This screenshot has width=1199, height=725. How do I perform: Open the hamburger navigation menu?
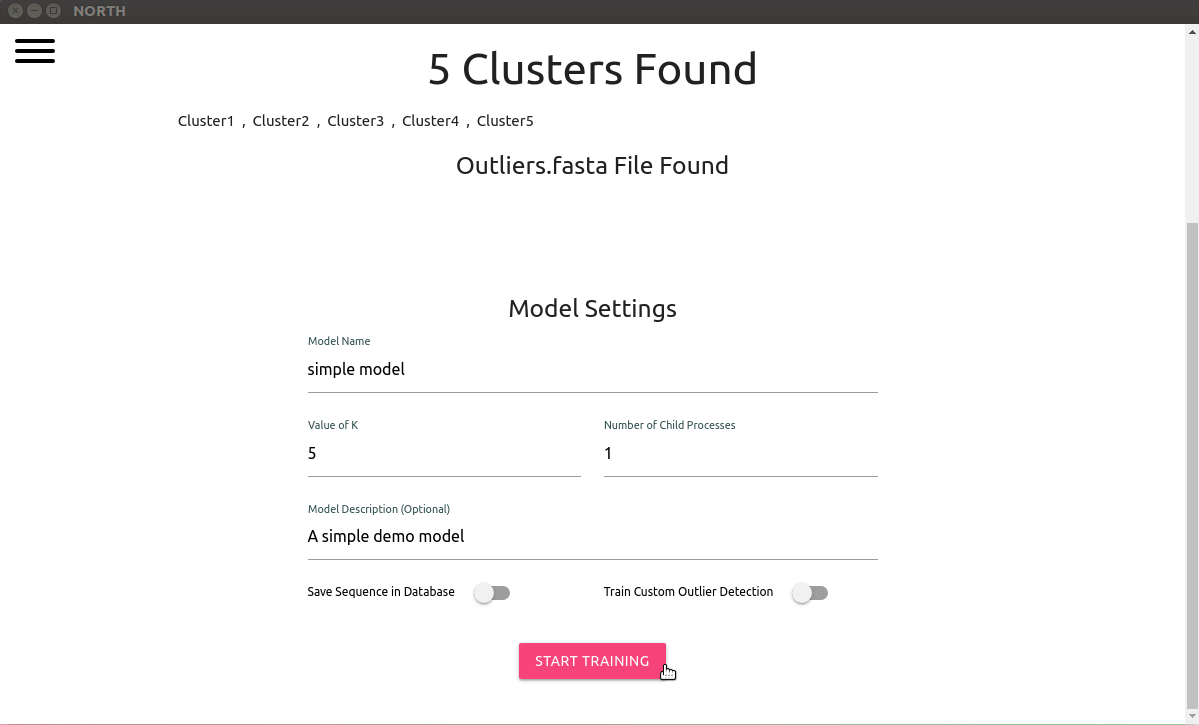(x=34, y=50)
